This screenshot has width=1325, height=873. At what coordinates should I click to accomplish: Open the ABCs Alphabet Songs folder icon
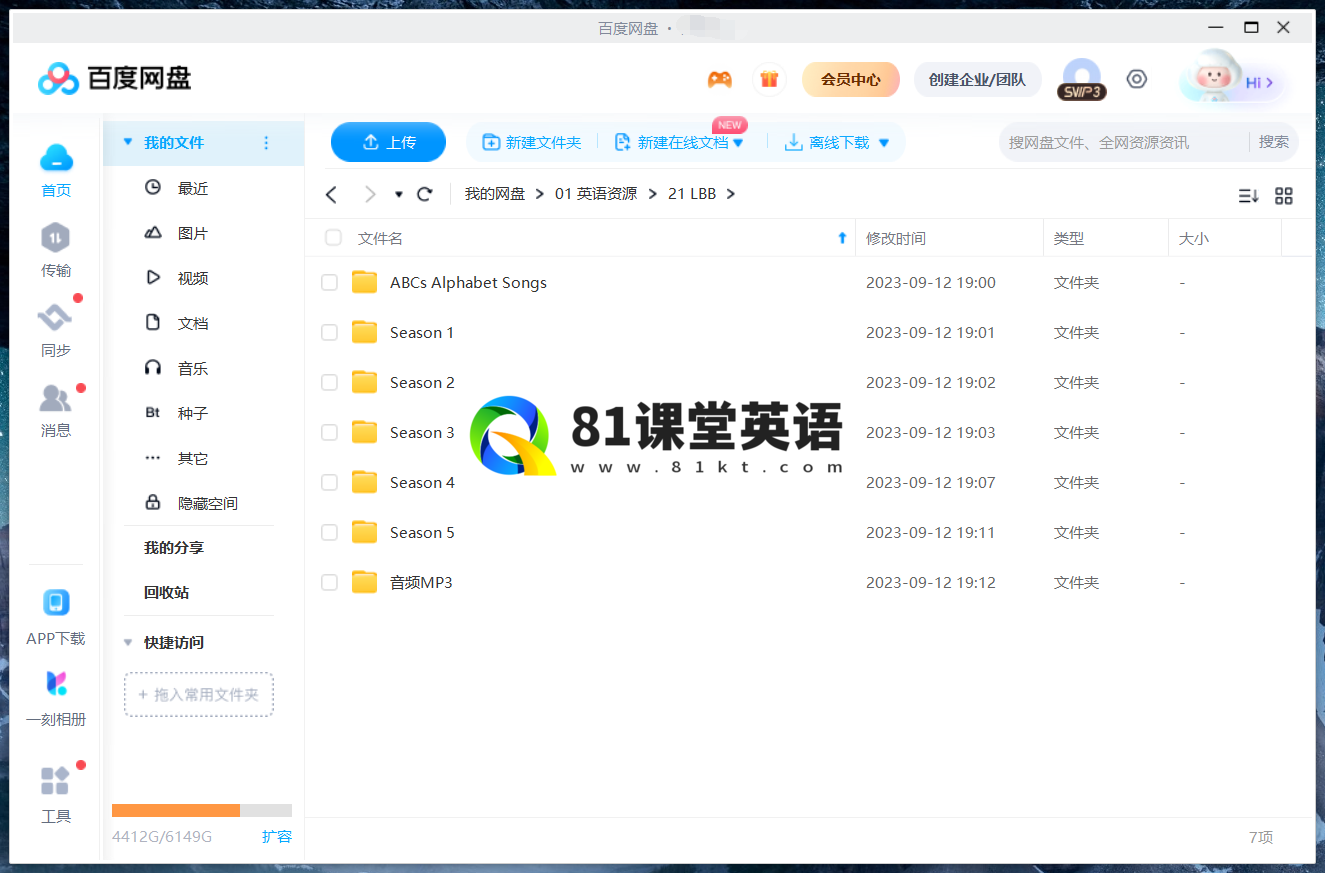pyautogui.click(x=365, y=282)
